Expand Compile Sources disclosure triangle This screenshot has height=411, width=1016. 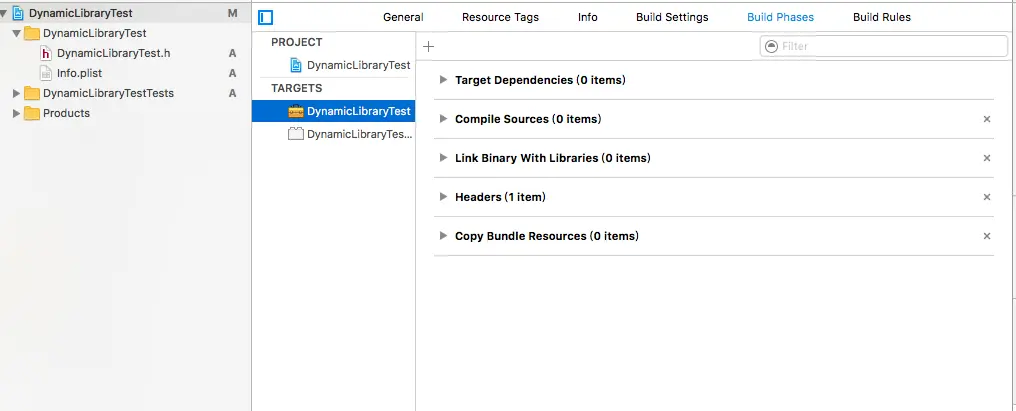tap(443, 119)
